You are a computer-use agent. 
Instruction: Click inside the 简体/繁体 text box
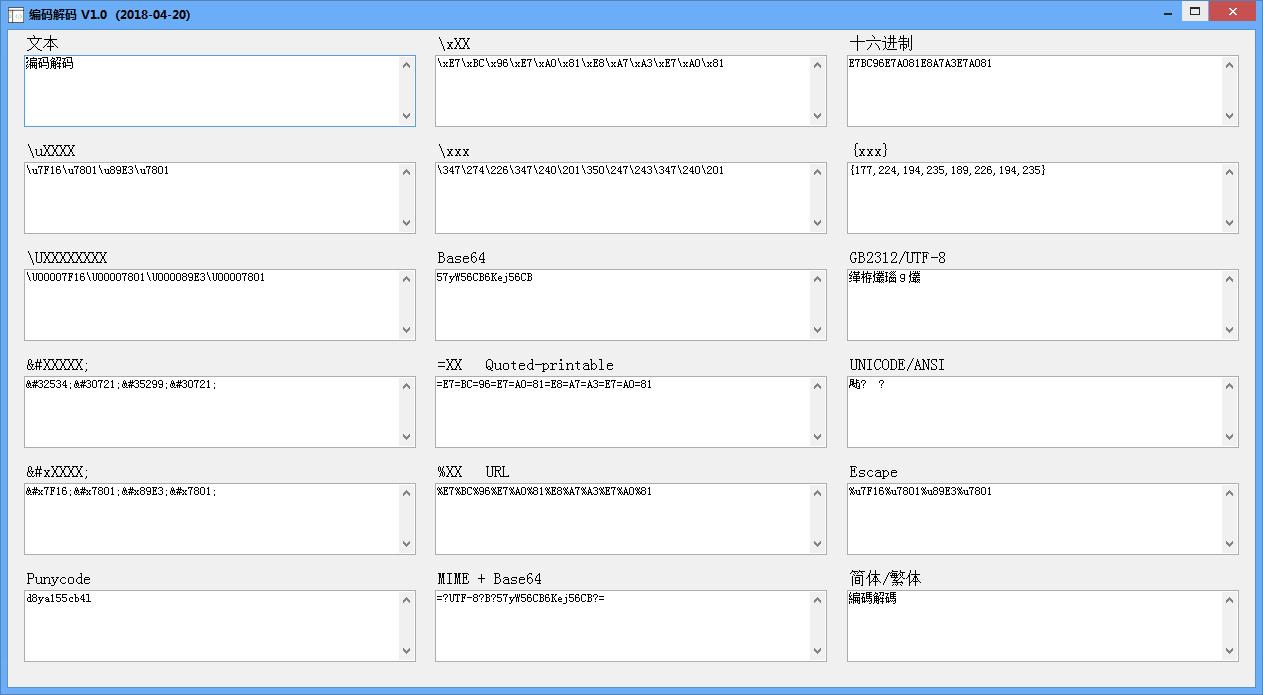[1033, 626]
